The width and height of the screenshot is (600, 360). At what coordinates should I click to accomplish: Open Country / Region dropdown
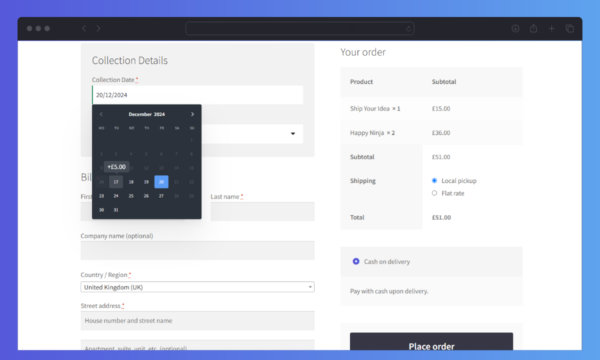click(197, 287)
